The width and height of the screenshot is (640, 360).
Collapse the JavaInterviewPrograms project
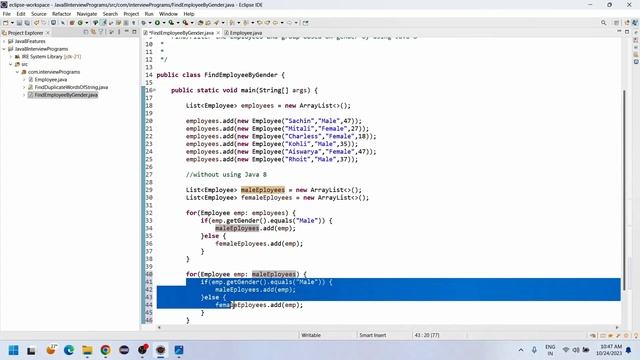tap(4, 49)
